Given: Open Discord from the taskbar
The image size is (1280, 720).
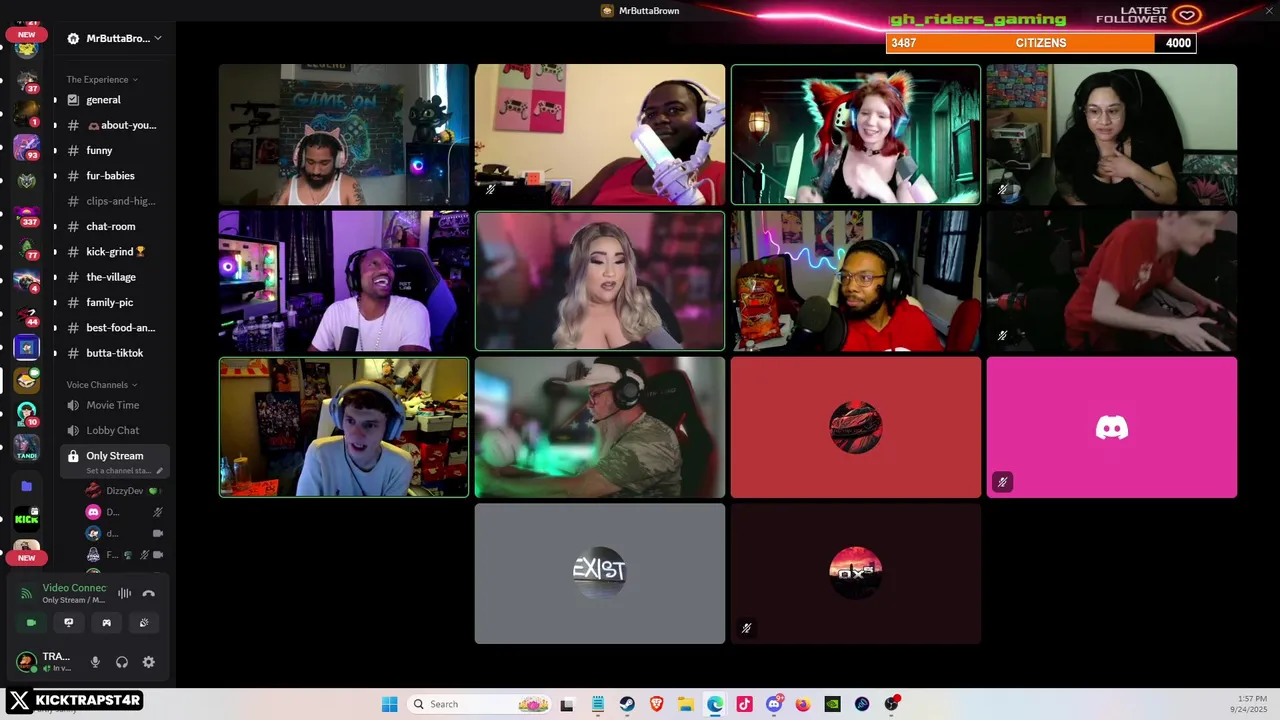Looking at the screenshot, I should [x=774, y=704].
